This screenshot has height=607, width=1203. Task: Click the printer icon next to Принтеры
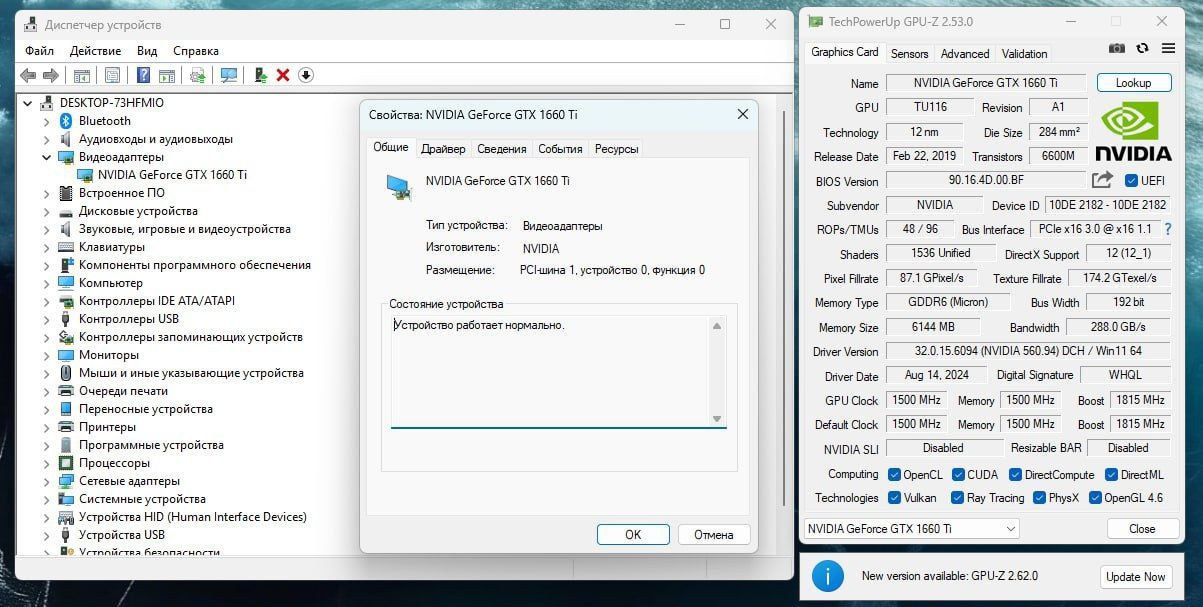pyautogui.click(x=66, y=427)
